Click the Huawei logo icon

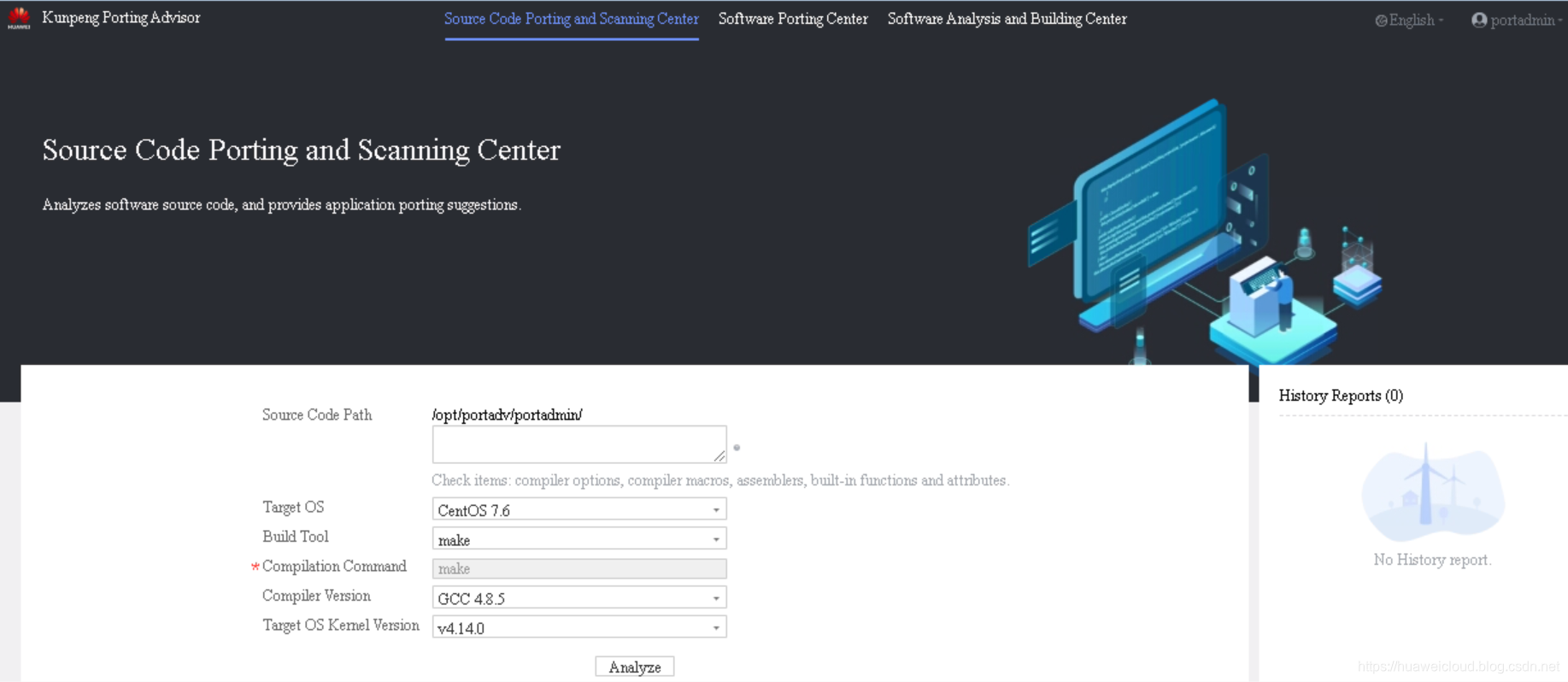19,18
